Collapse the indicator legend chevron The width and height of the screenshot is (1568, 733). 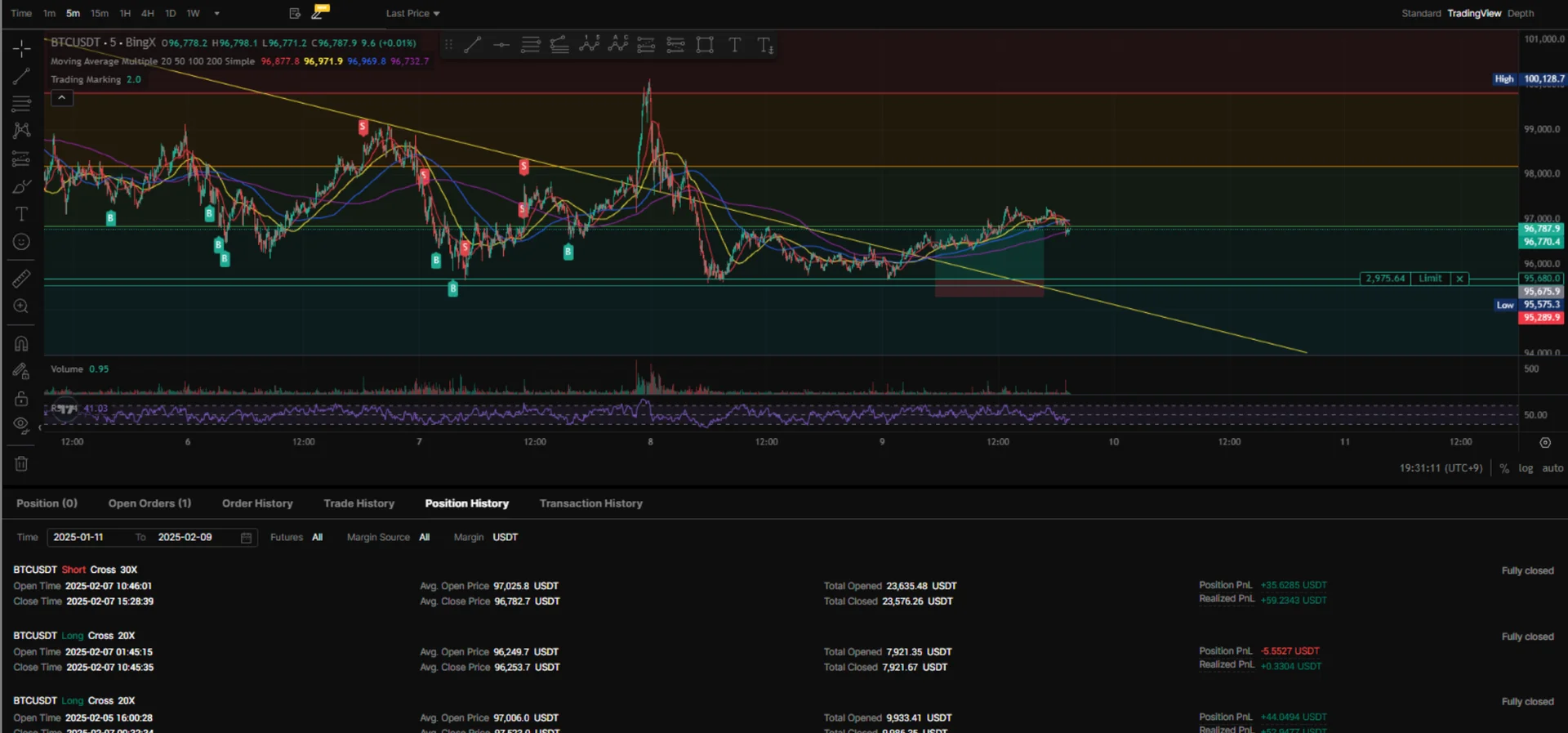pyautogui.click(x=61, y=98)
